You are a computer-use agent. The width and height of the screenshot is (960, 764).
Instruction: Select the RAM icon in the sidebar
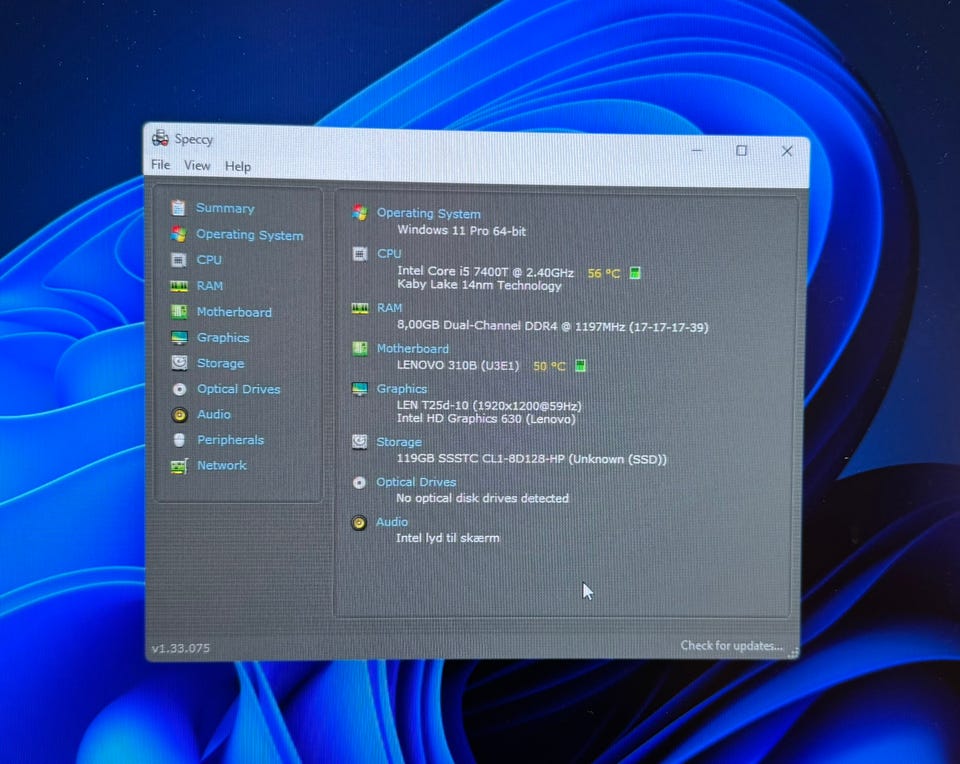(179, 286)
